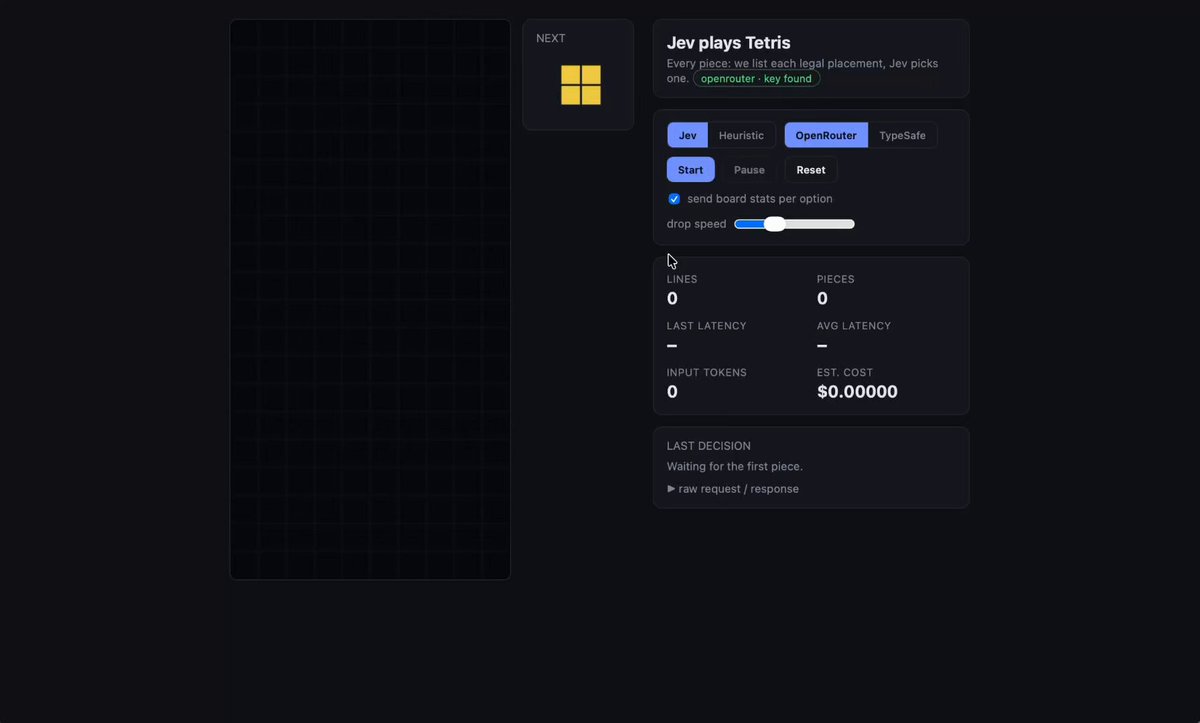Viewport: 1200px width, 723px height.
Task: Select the Jev player mode
Action: point(688,135)
